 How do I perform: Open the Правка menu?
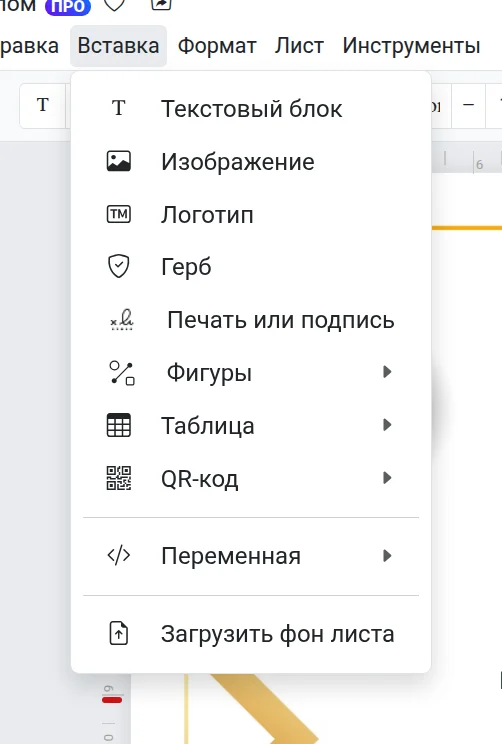[x=29, y=46]
